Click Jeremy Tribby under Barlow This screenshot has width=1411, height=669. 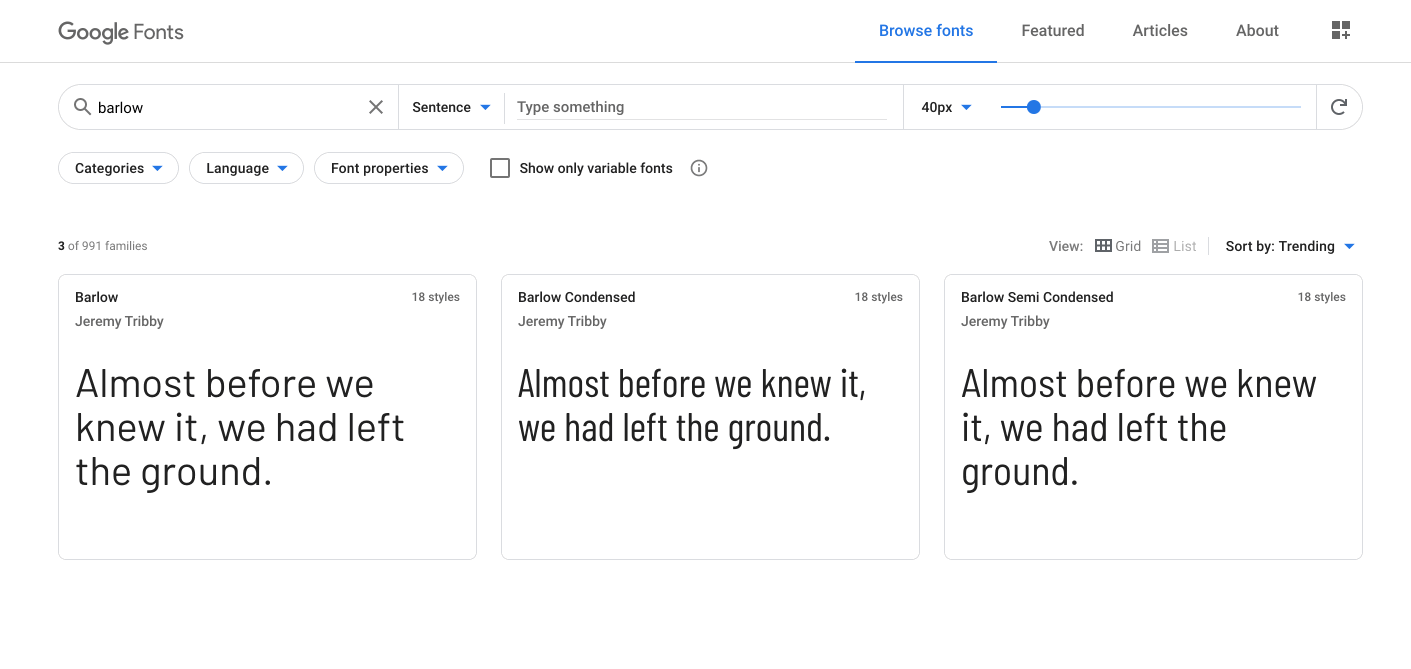(x=119, y=321)
